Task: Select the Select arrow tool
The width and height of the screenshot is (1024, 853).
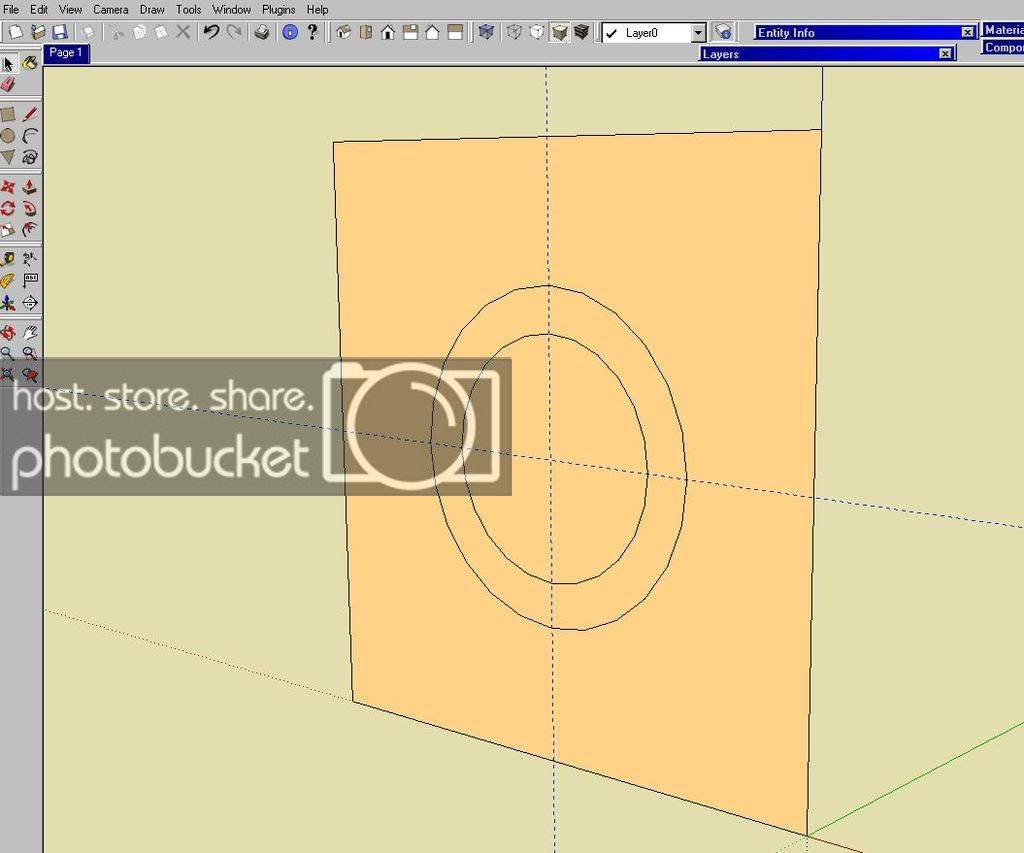Action: pos(8,63)
